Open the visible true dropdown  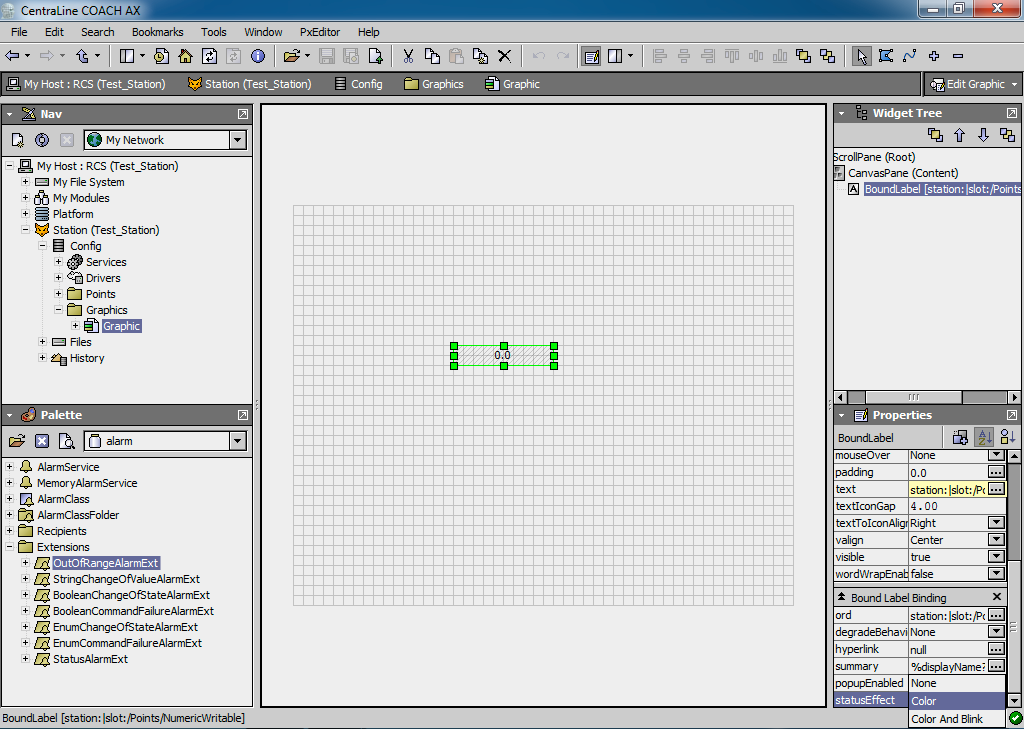pyautogui.click(x=996, y=557)
